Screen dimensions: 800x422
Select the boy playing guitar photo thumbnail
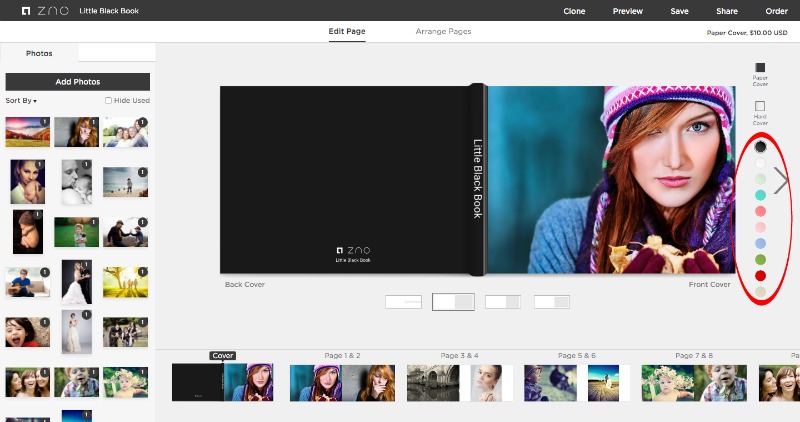coord(28,282)
